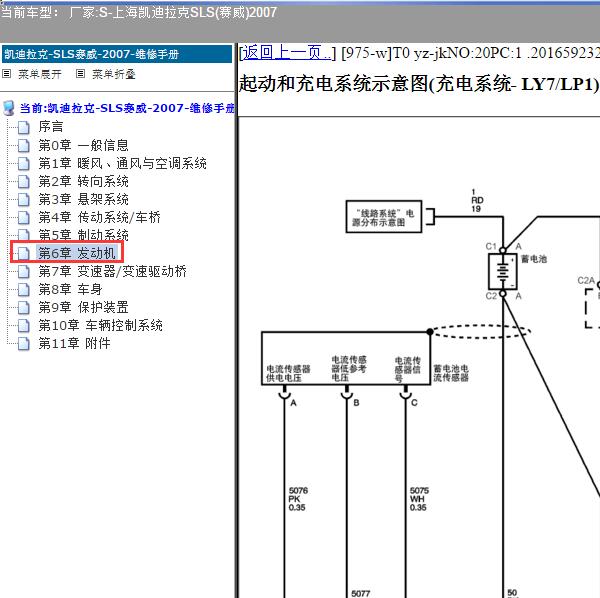Click the page icon beside 第2章
The width and height of the screenshot is (600, 598).
[24, 182]
